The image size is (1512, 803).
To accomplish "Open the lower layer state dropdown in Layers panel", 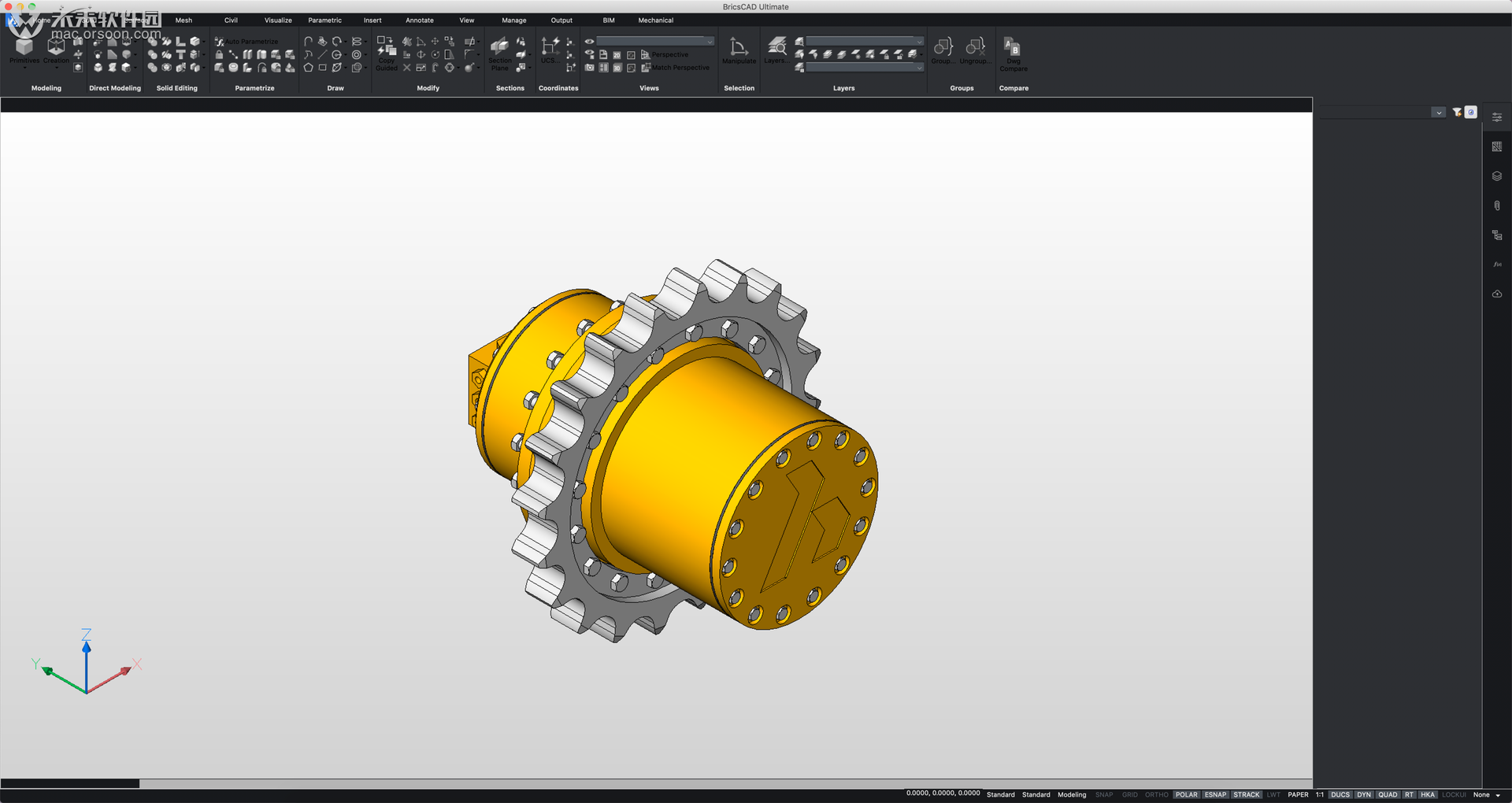I will [x=865, y=68].
